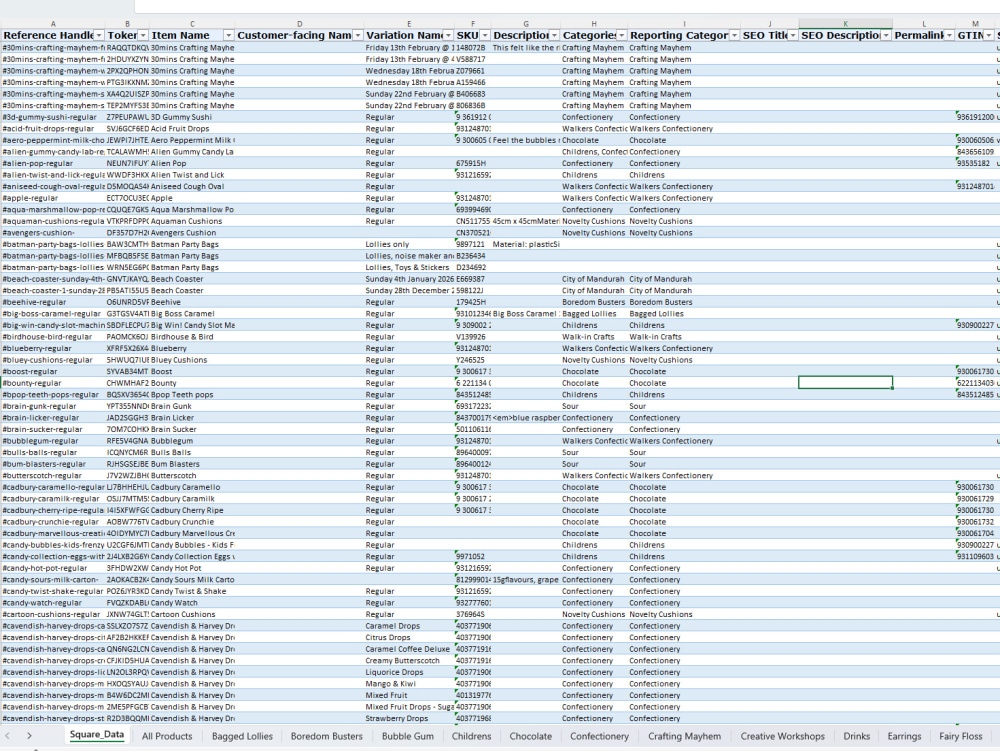Screen dimensions: 1000x751
Task: Select column A header
Action: click(x=53, y=24)
